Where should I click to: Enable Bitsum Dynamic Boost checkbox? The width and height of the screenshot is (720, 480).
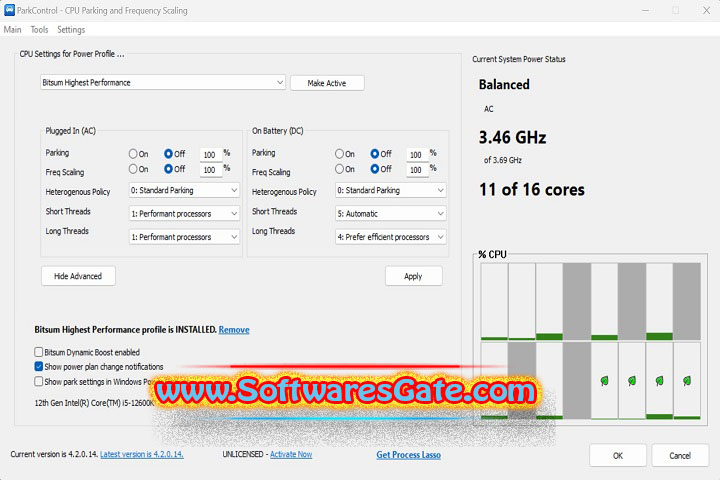[39, 352]
